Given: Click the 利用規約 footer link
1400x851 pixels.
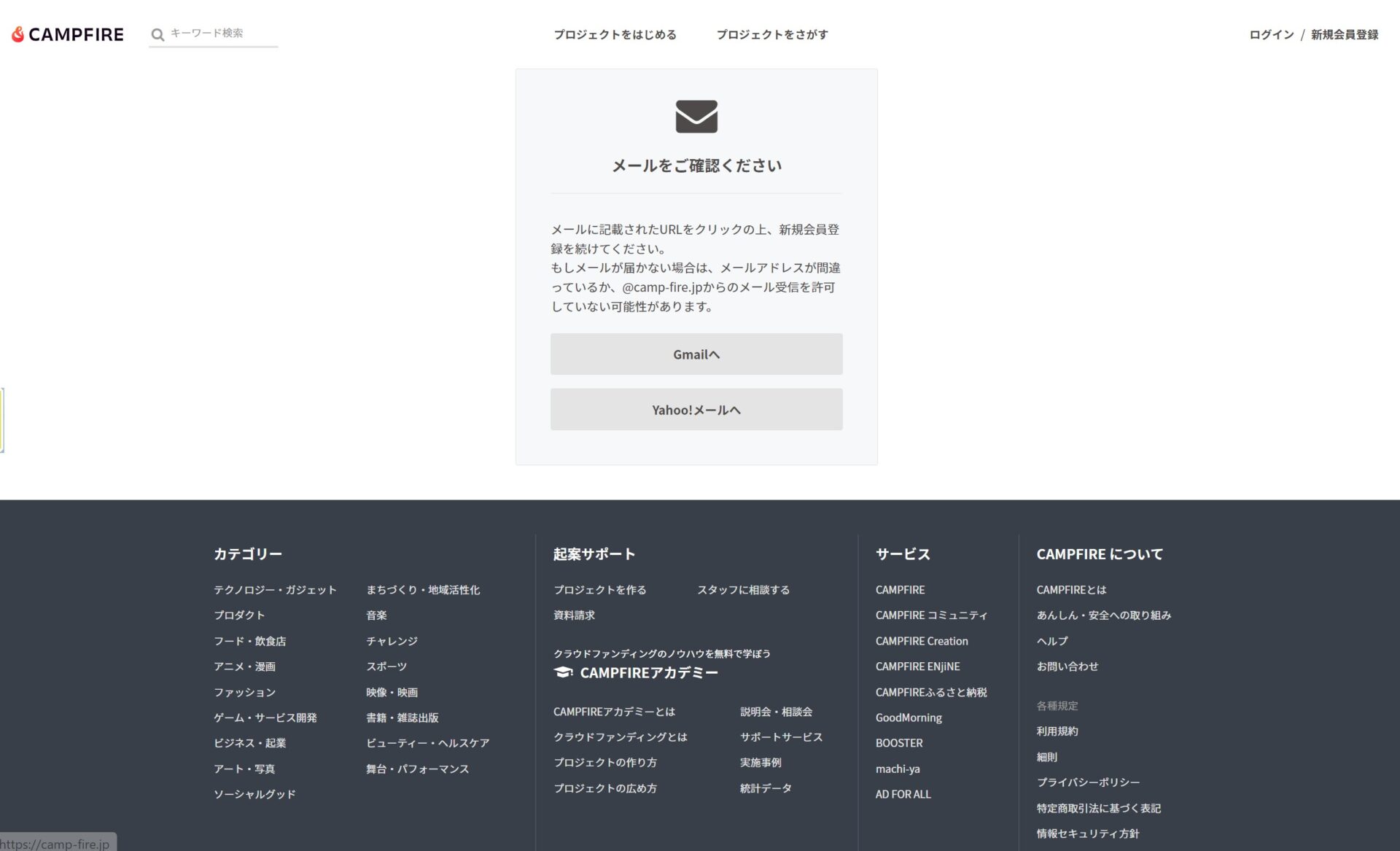Looking at the screenshot, I should point(1058,731).
